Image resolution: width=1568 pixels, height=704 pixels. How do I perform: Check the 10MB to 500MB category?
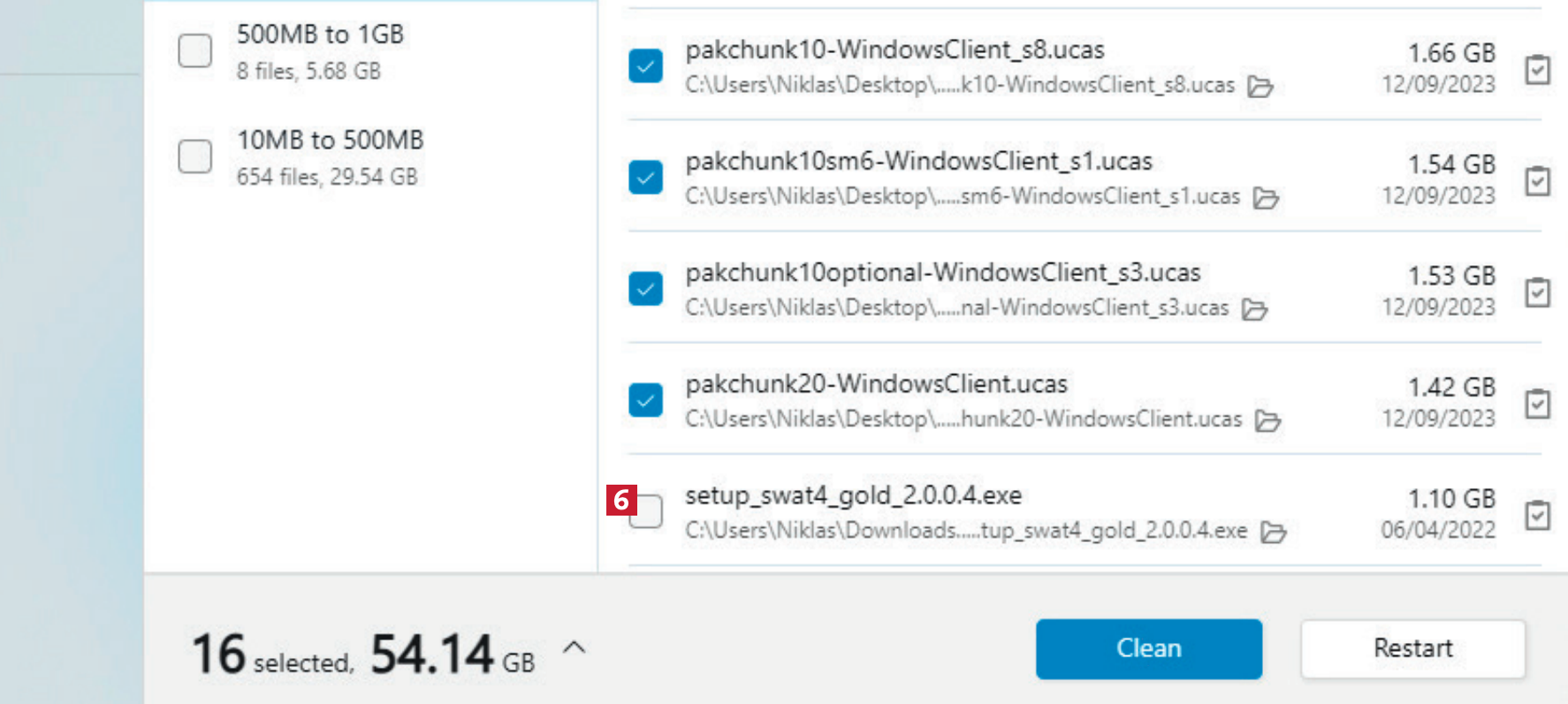pyautogui.click(x=195, y=157)
